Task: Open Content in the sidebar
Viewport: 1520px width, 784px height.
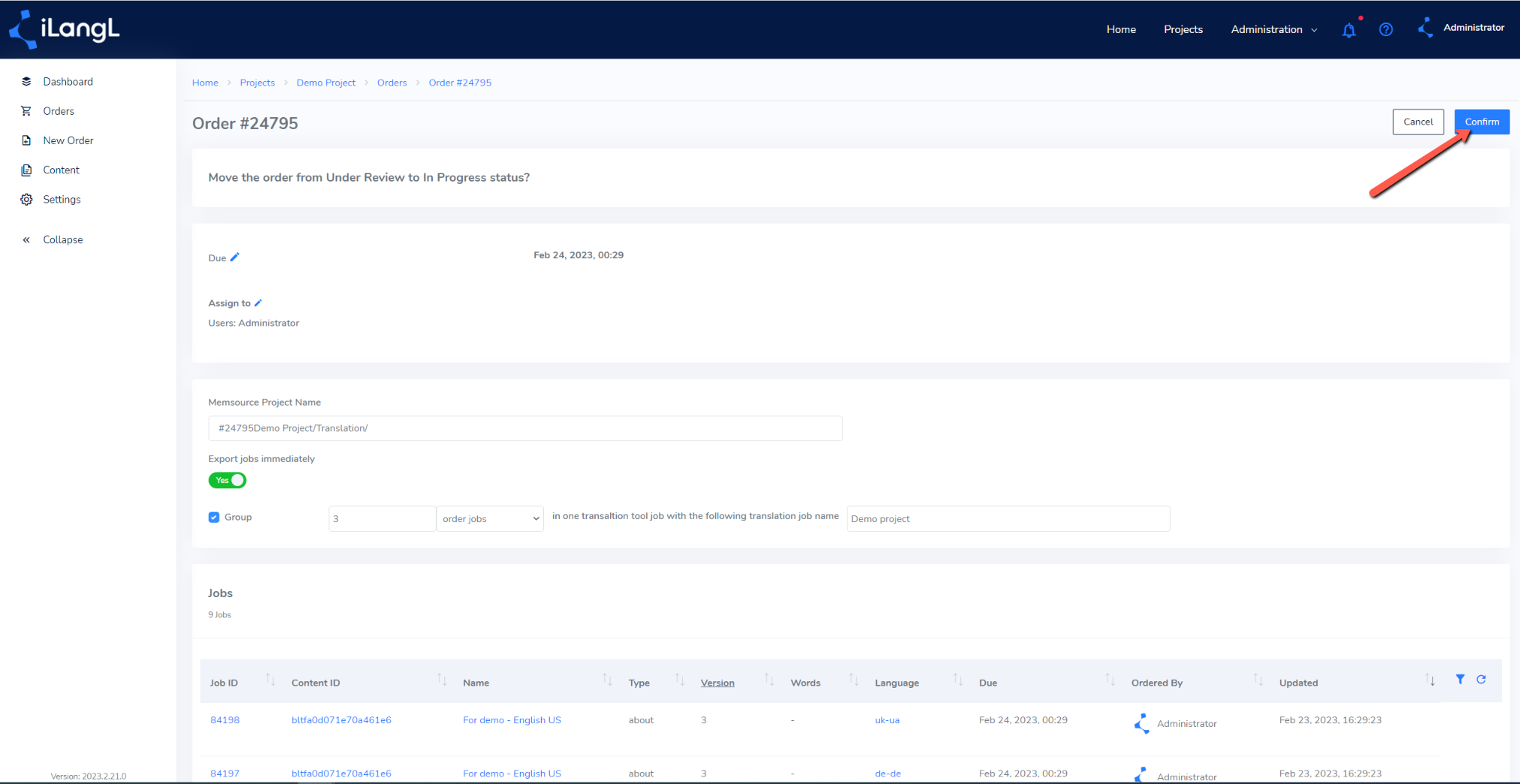Action: (x=61, y=170)
